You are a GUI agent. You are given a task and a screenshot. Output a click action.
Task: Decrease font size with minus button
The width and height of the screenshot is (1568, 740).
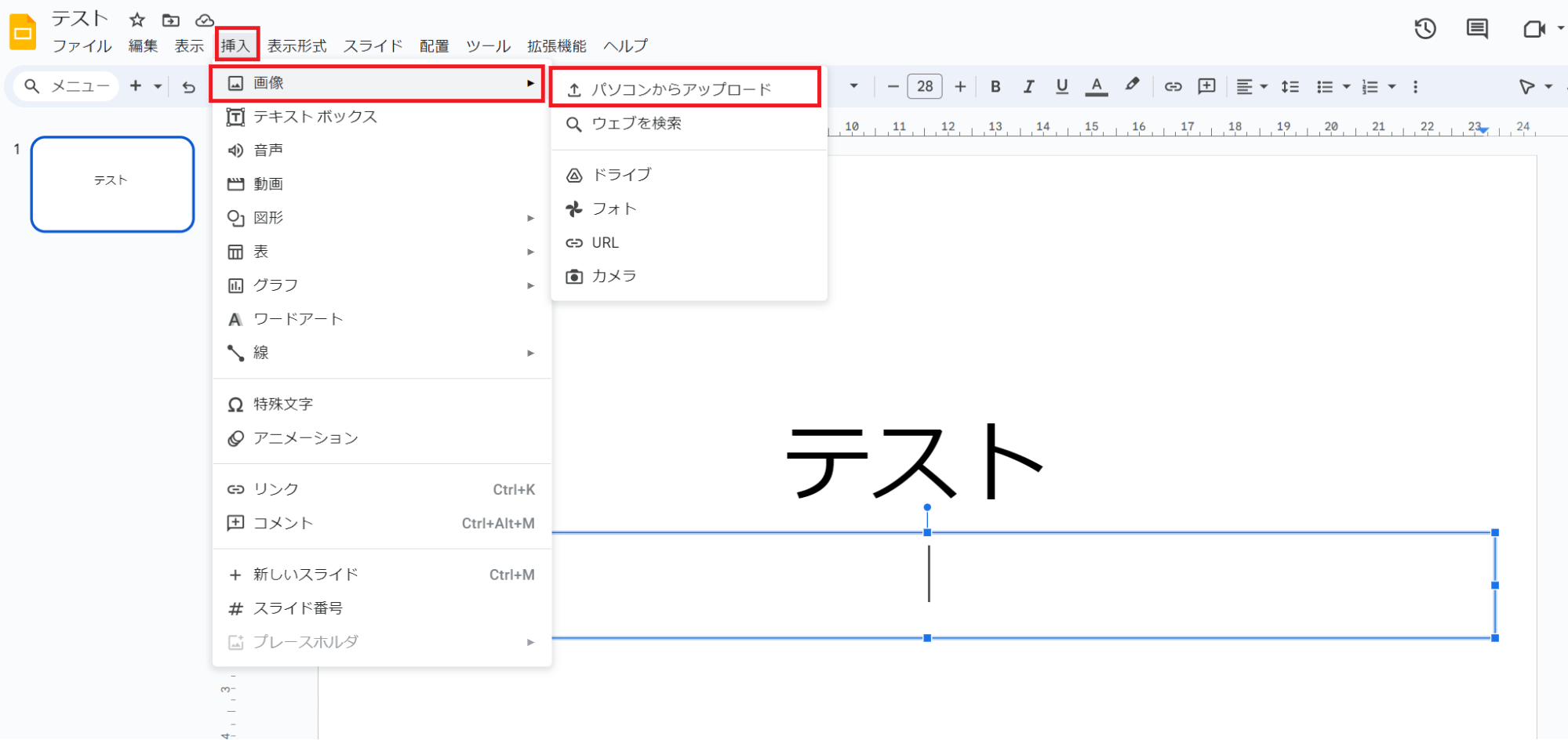click(893, 86)
